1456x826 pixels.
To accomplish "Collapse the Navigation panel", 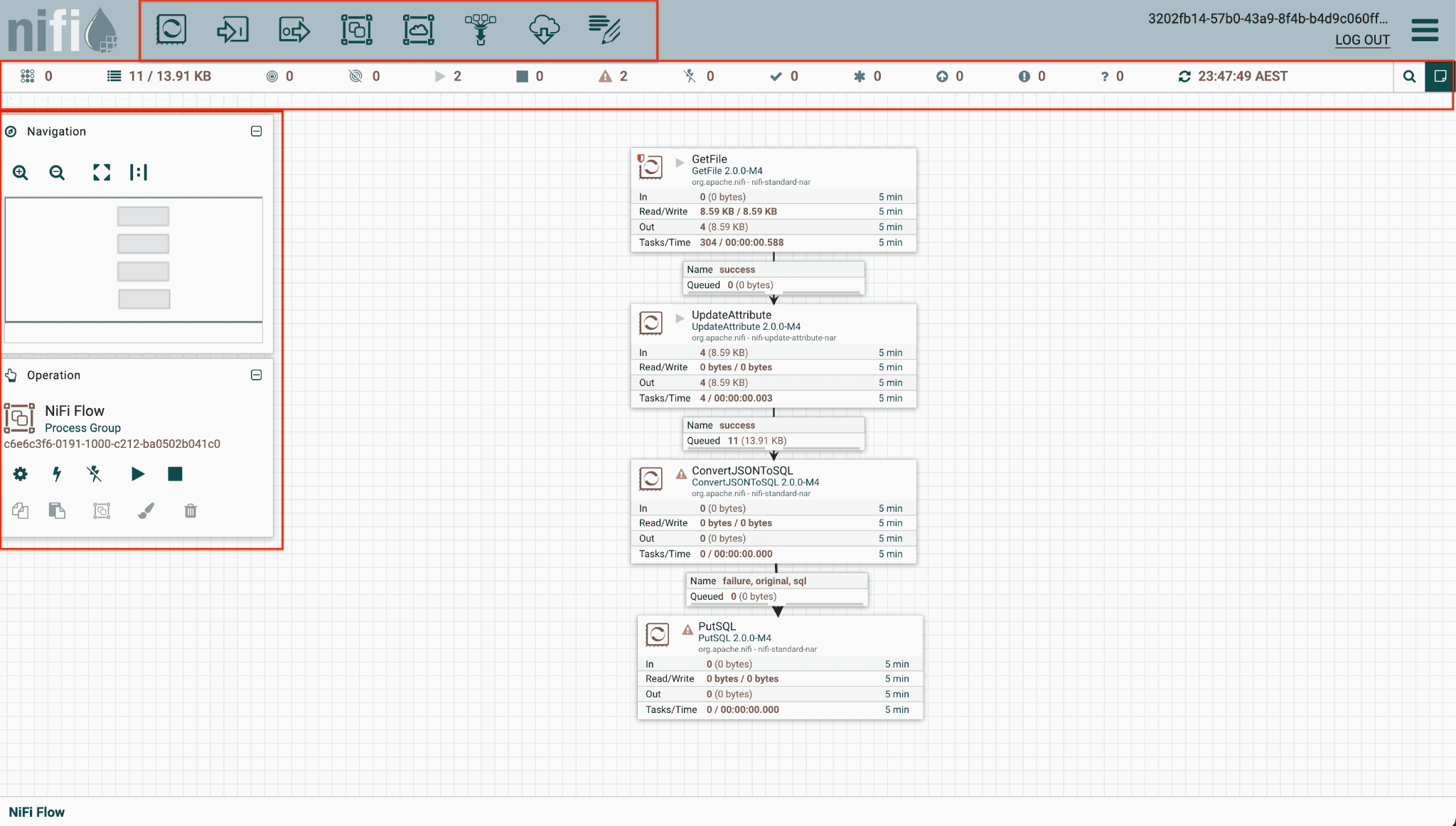I will [x=257, y=131].
